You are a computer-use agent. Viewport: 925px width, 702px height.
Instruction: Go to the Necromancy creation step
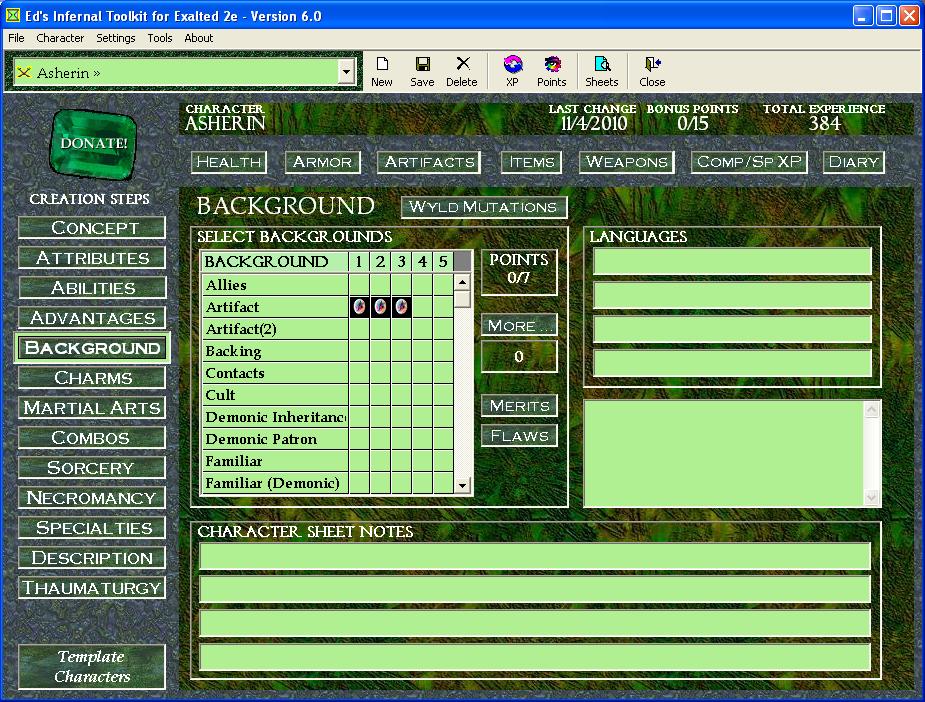92,498
